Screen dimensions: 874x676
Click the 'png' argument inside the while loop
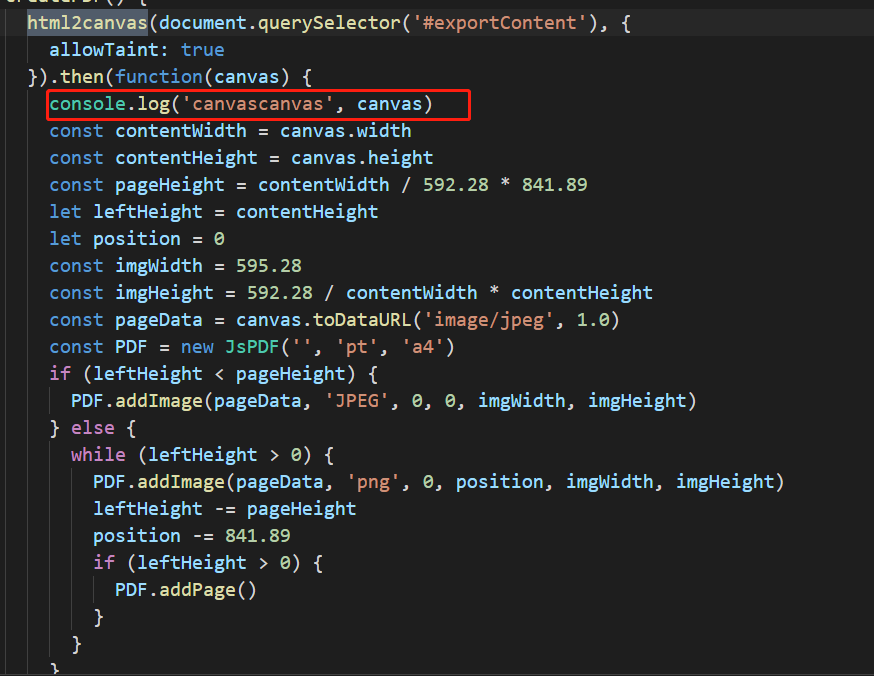[372, 481]
